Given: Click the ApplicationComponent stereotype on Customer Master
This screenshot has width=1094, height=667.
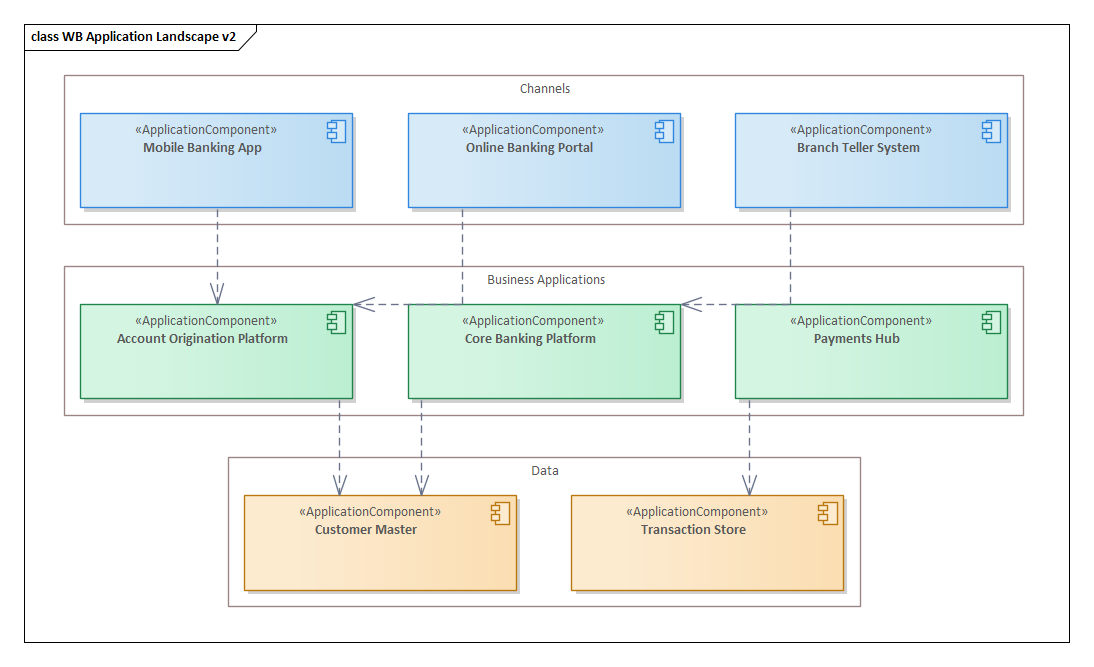Looking at the screenshot, I should pos(370,512).
